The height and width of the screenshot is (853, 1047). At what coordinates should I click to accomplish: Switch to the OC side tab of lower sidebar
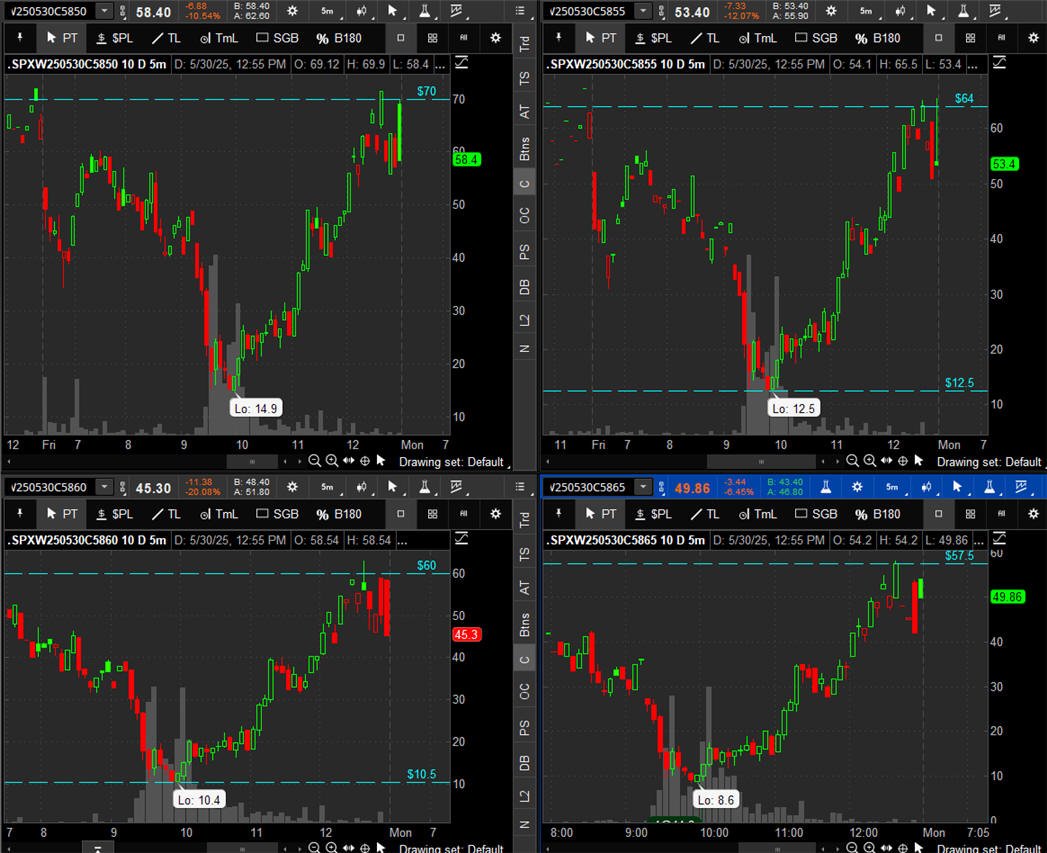525,691
